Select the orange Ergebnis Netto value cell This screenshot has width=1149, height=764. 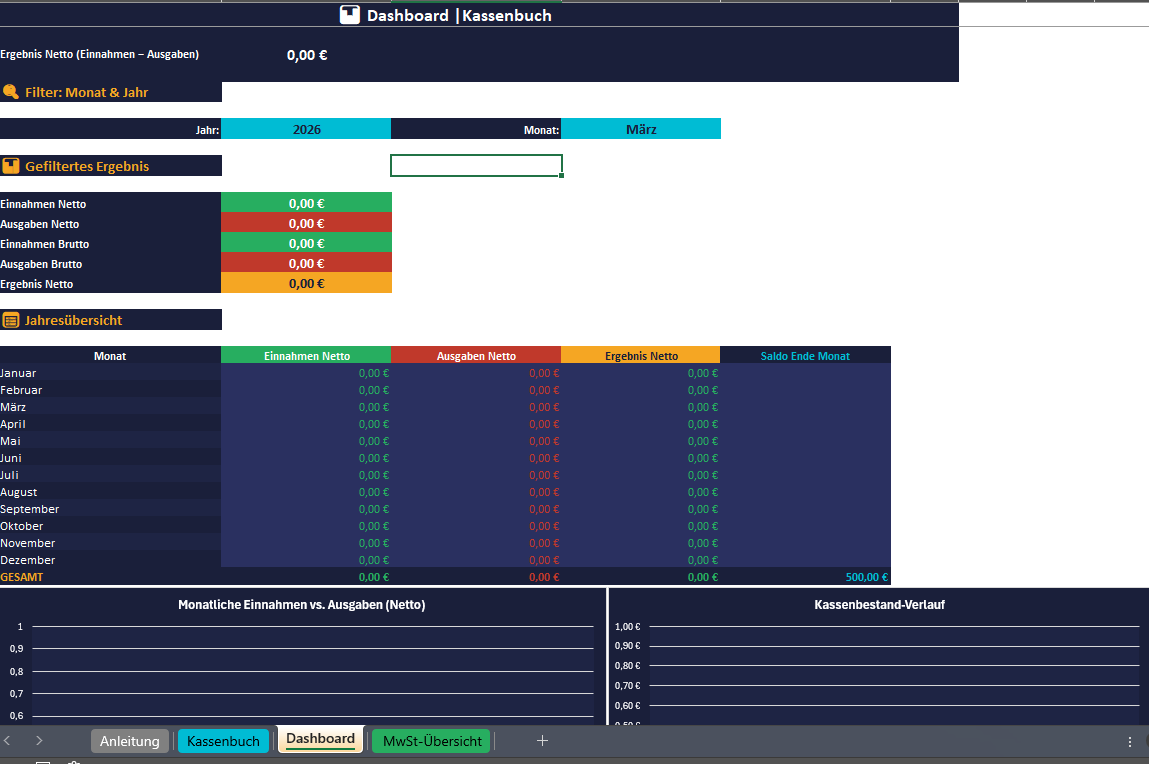point(306,283)
